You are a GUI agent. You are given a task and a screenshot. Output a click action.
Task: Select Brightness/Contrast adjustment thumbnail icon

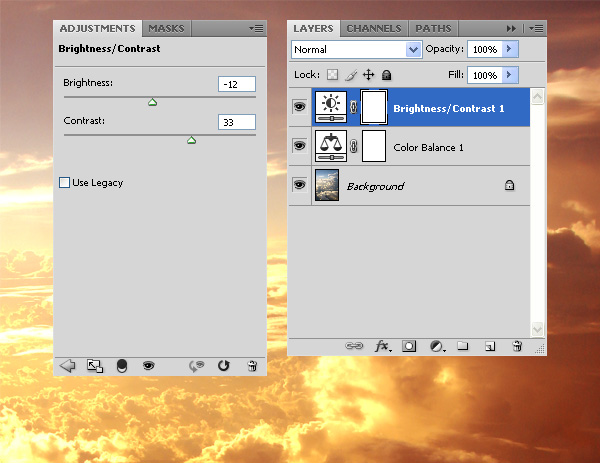[331, 107]
